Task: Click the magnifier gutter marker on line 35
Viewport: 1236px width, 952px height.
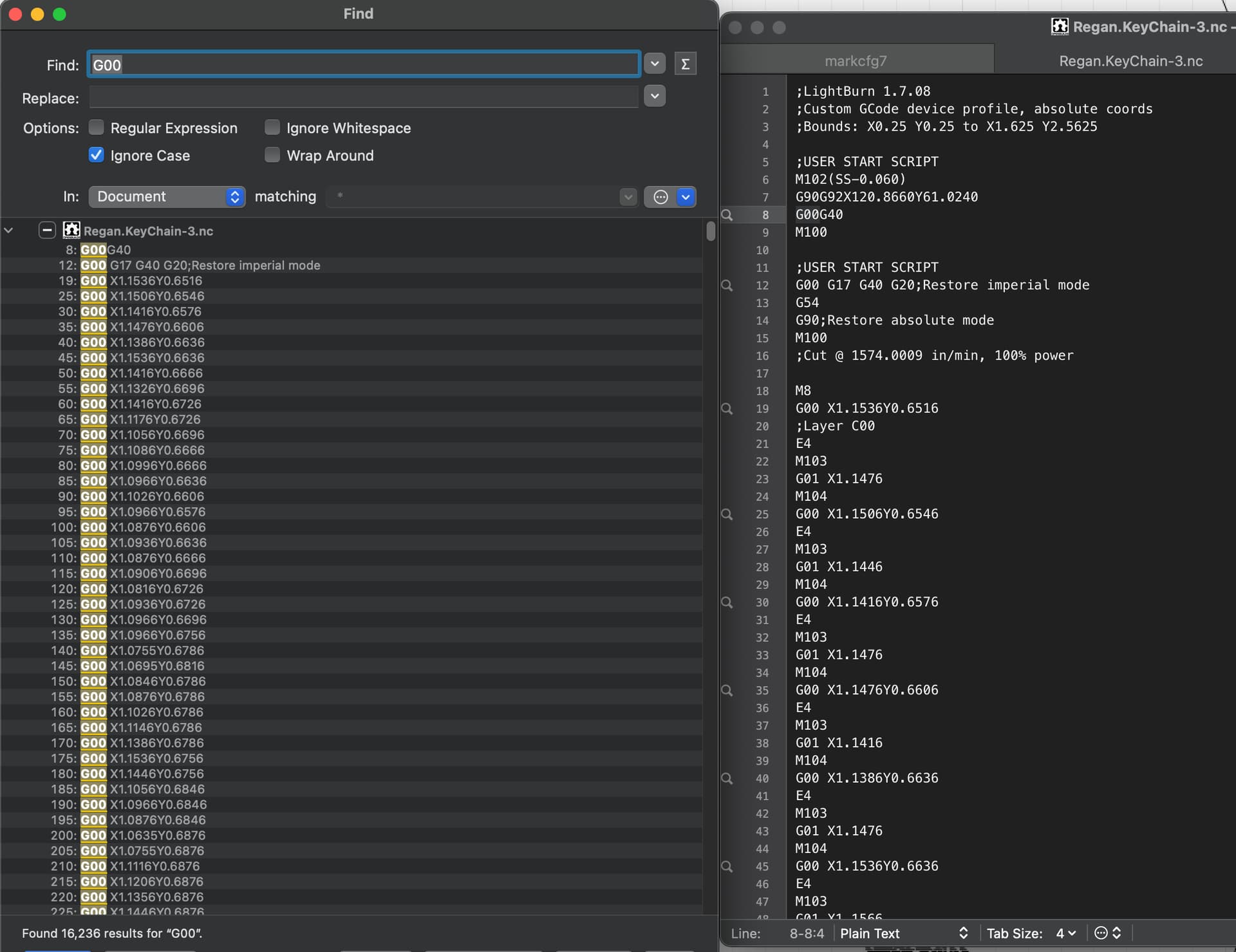Action: coord(727,691)
